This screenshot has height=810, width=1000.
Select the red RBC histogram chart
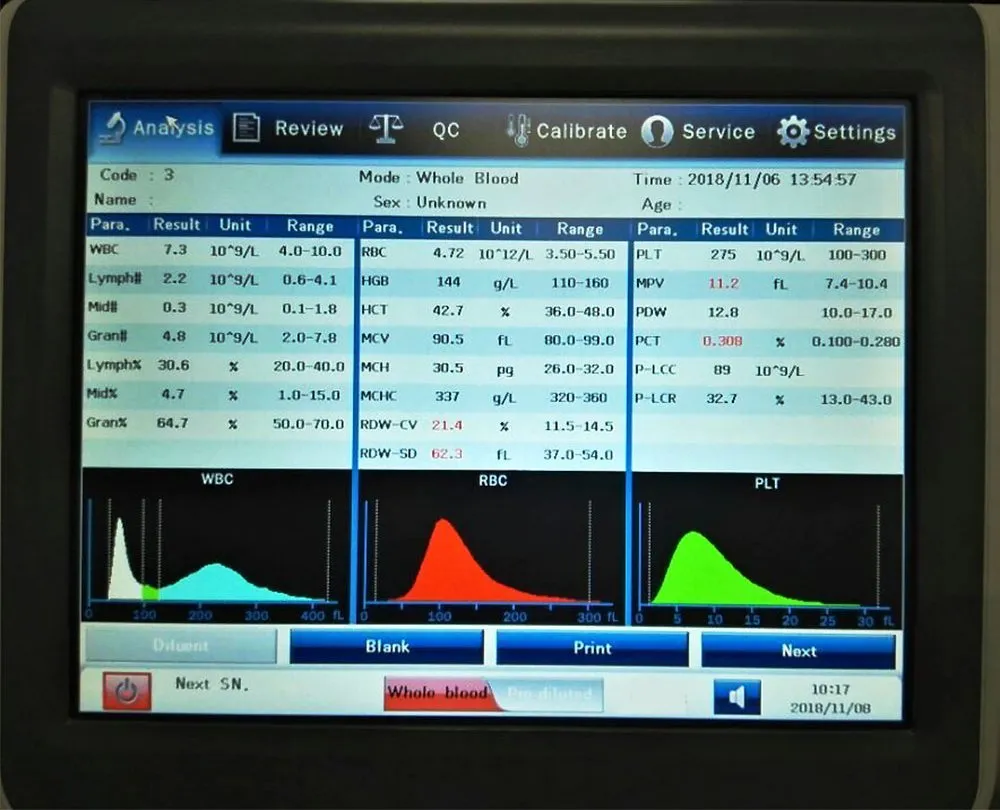click(x=491, y=550)
